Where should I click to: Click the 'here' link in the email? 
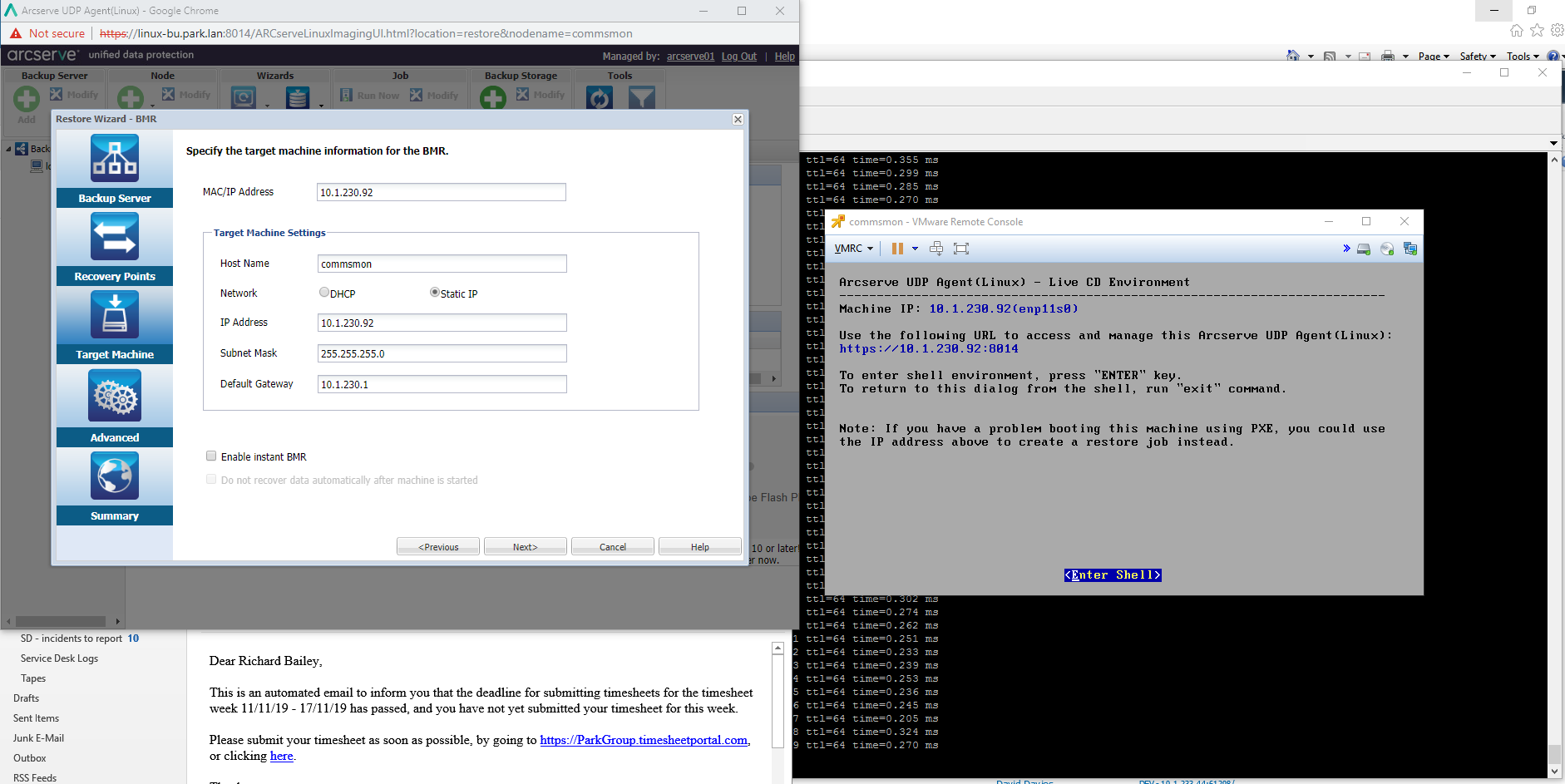pyautogui.click(x=282, y=756)
